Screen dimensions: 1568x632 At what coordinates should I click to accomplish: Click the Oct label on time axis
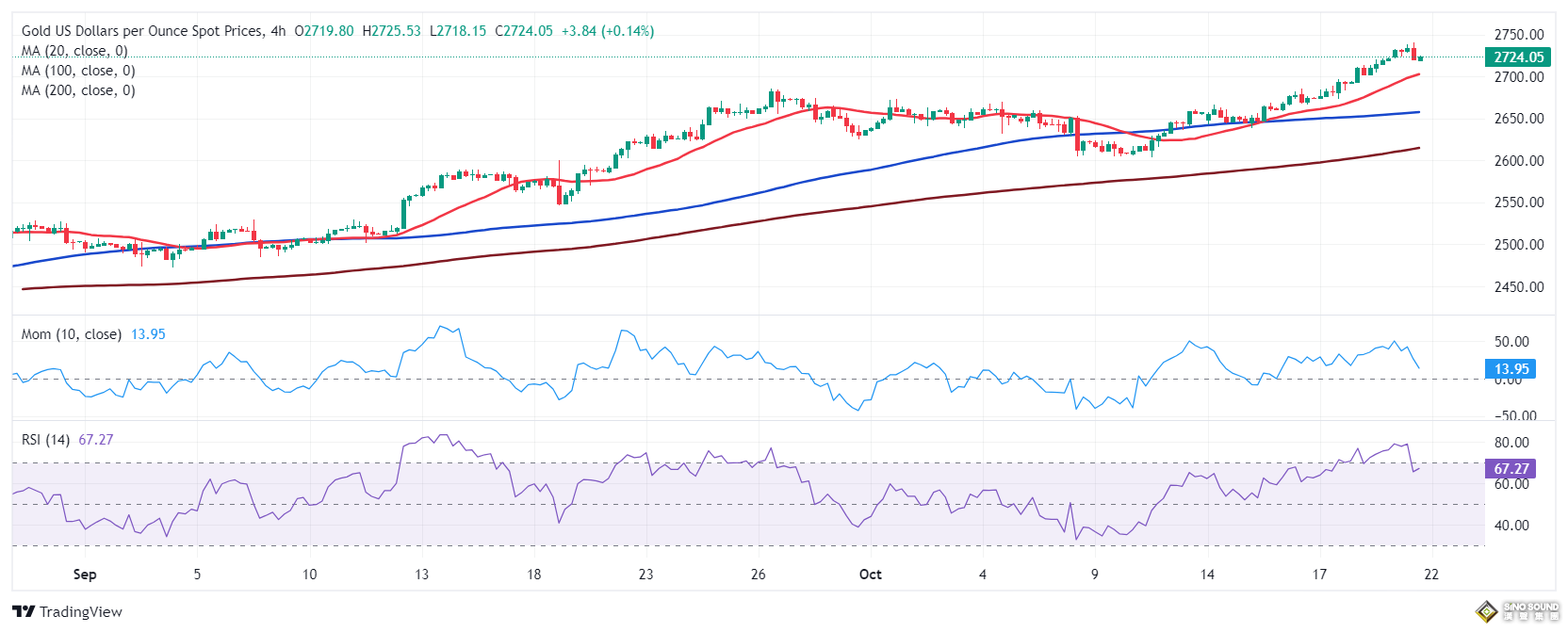[870, 575]
